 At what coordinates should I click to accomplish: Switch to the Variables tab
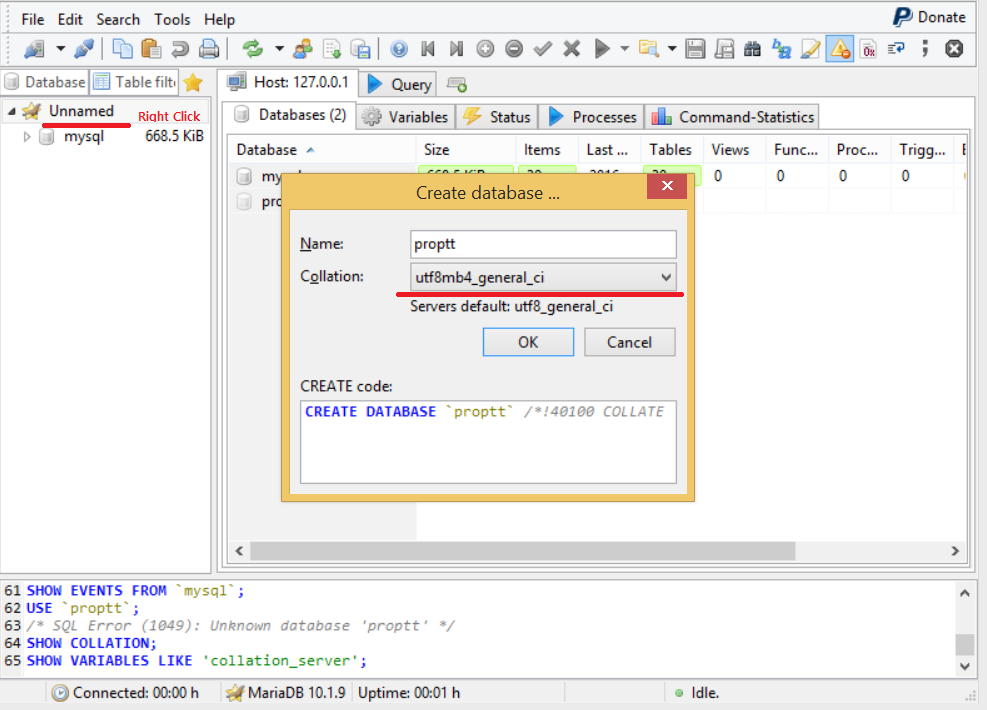pos(406,117)
